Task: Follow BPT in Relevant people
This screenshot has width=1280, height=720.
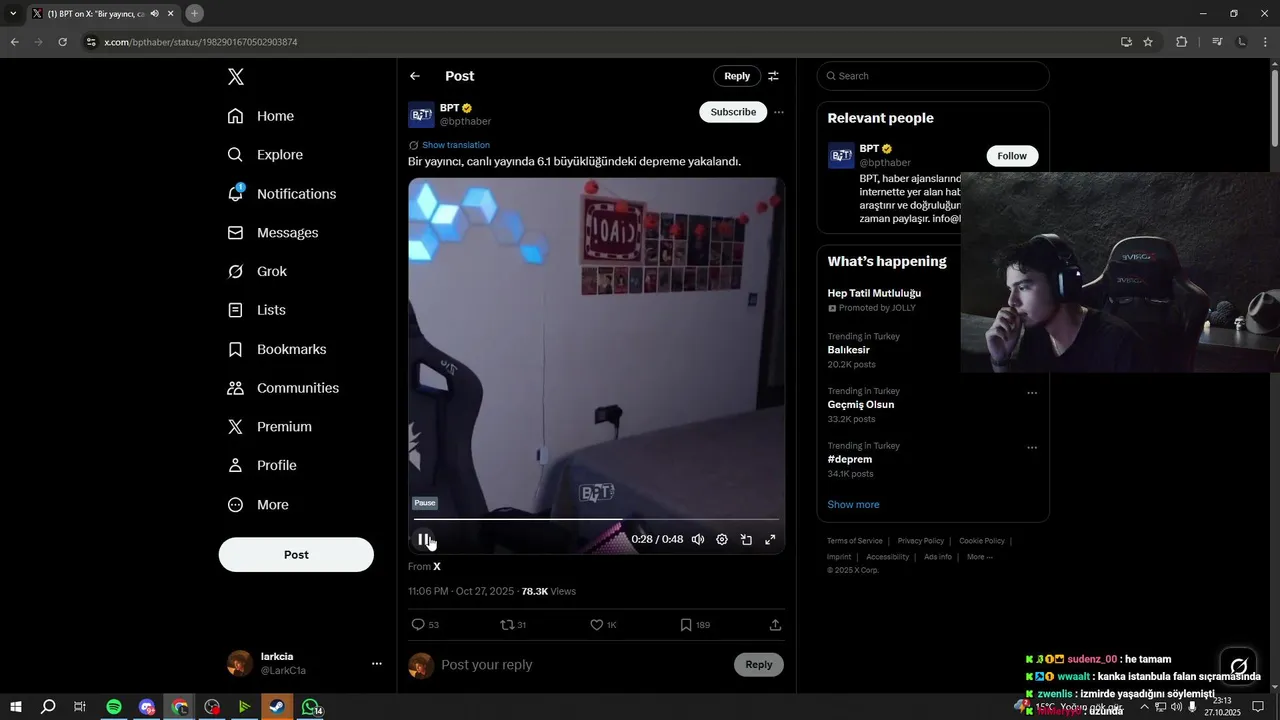Action: tap(1012, 156)
